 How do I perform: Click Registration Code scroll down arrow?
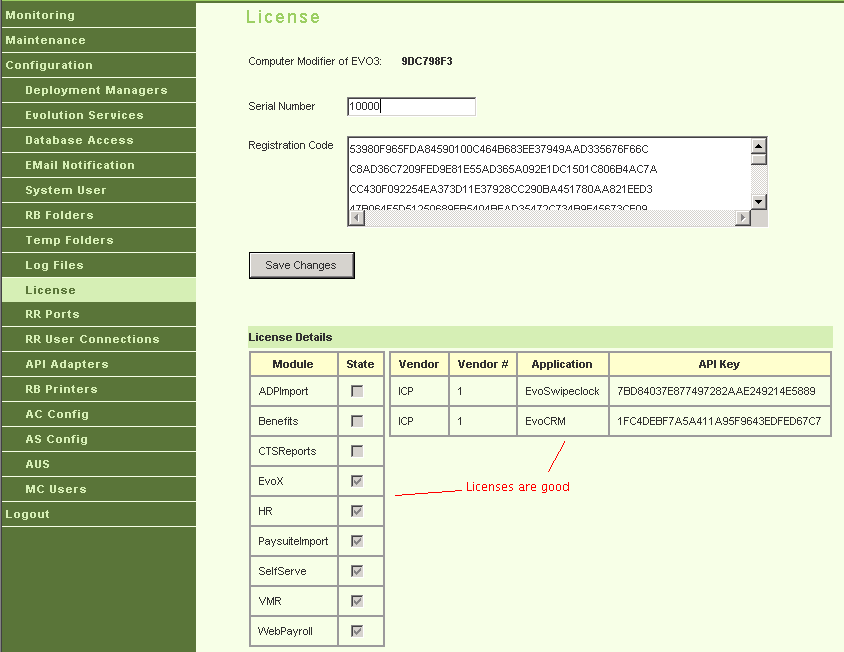point(759,202)
